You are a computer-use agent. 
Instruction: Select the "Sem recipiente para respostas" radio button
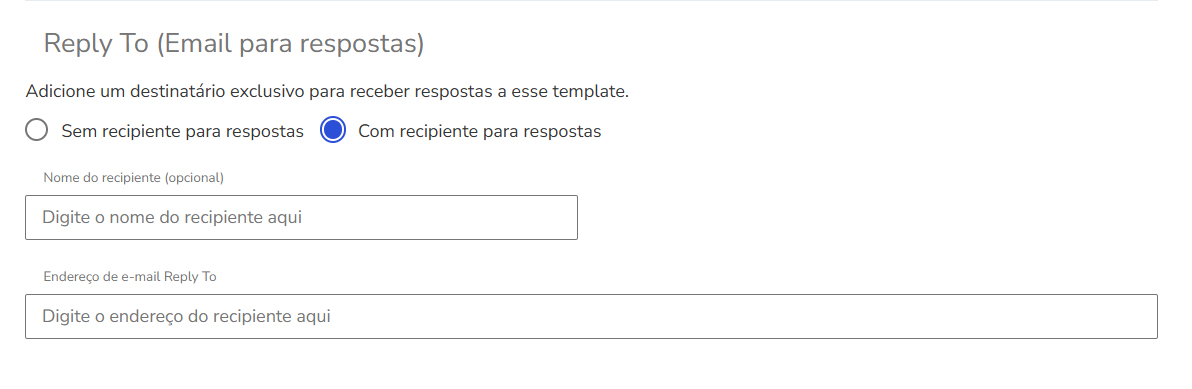click(36, 131)
